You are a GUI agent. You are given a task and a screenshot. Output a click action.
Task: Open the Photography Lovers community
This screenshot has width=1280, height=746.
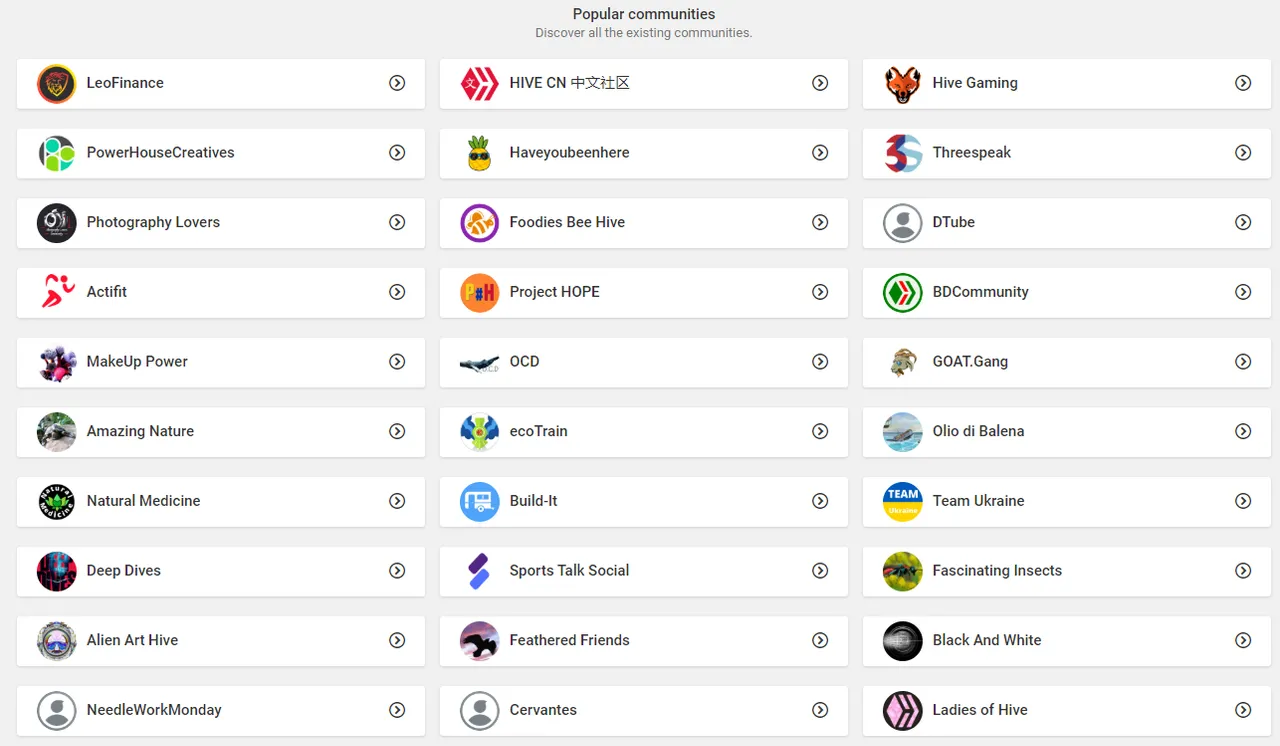(x=221, y=223)
